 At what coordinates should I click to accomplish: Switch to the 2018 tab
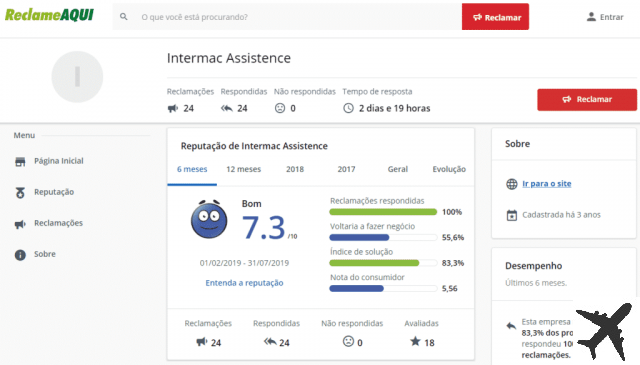pyautogui.click(x=295, y=169)
